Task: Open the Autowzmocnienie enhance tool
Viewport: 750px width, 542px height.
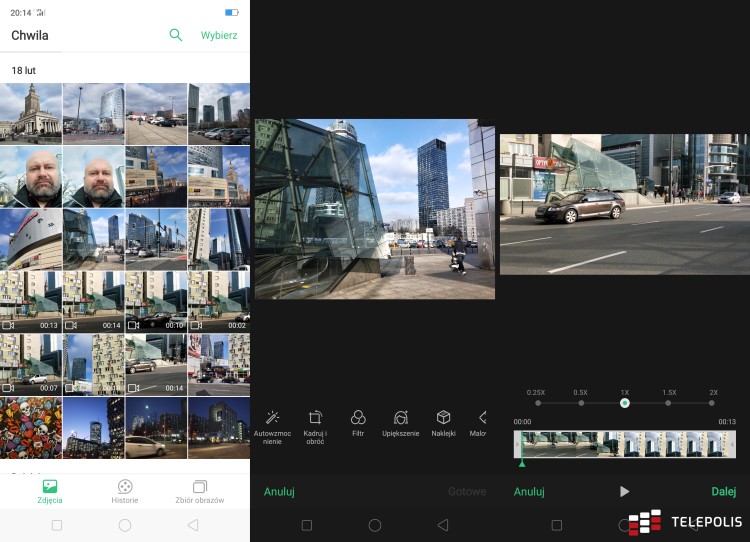Action: [x=273, y=423]
